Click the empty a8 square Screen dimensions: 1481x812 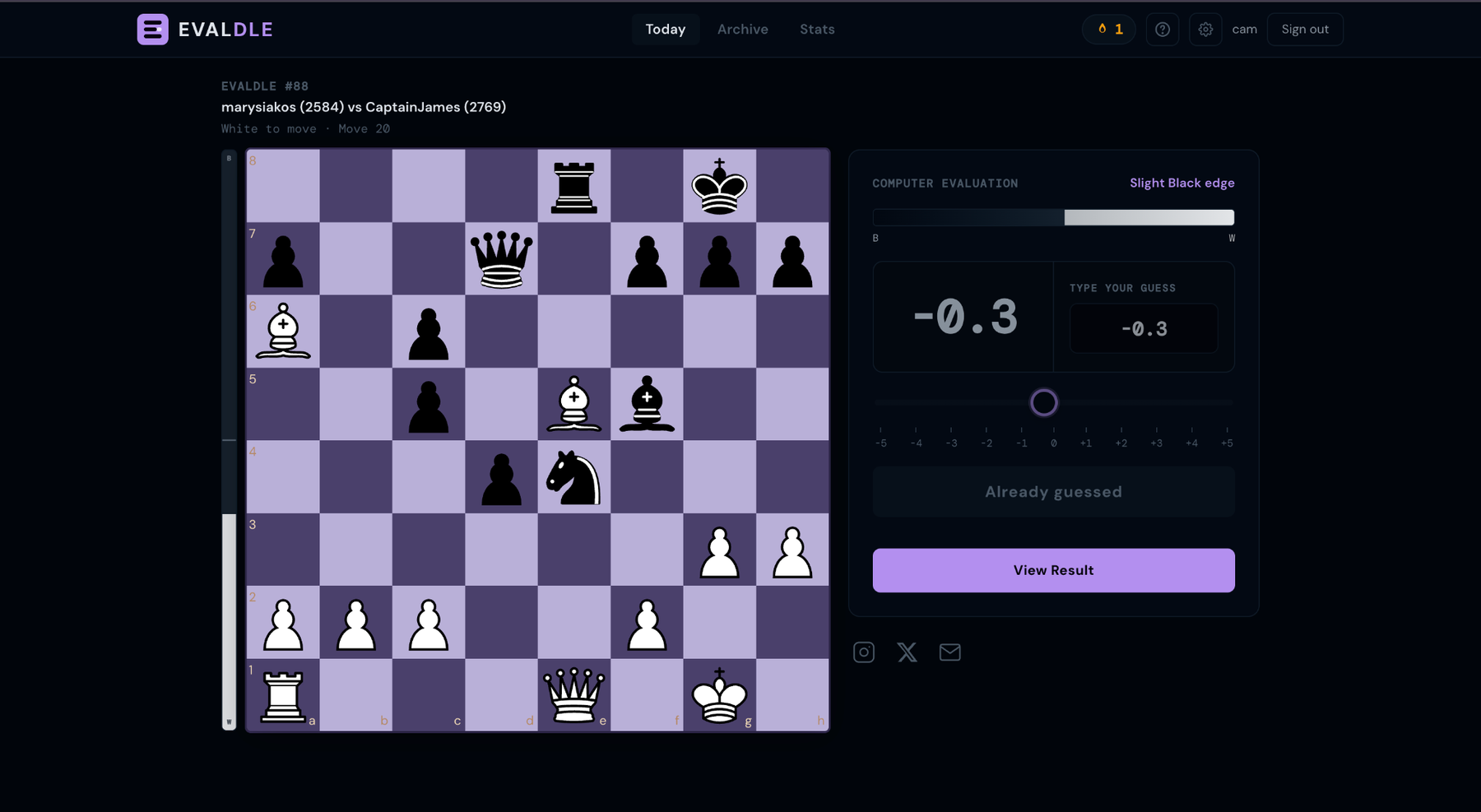click(283, 186)
